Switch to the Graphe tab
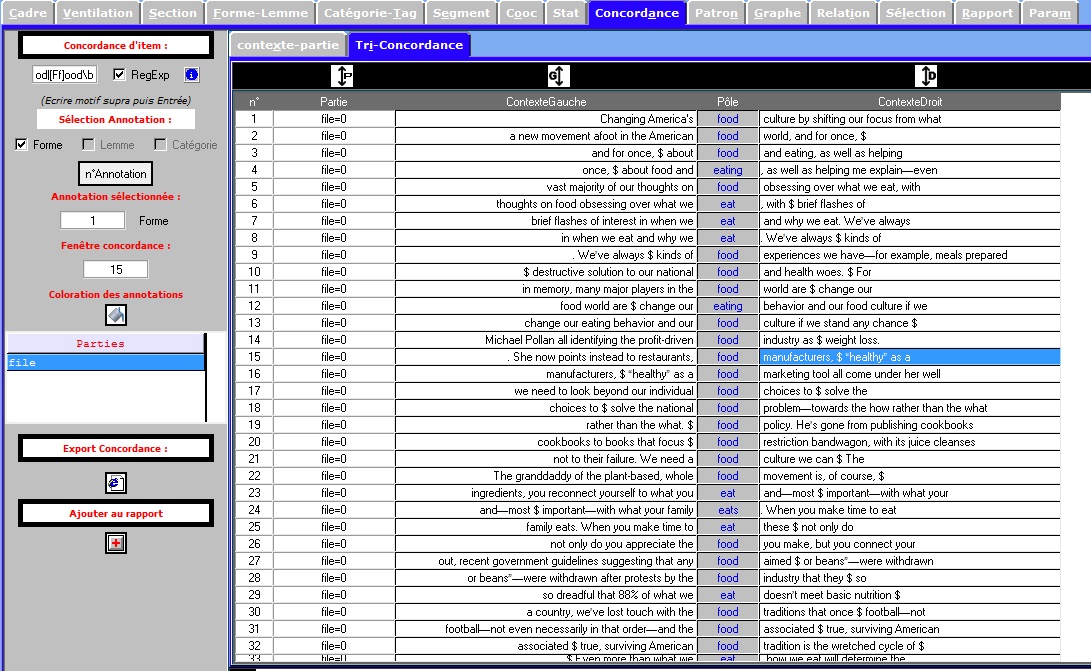The width and height of the screenshot is (1091, 671). [777, 13]
